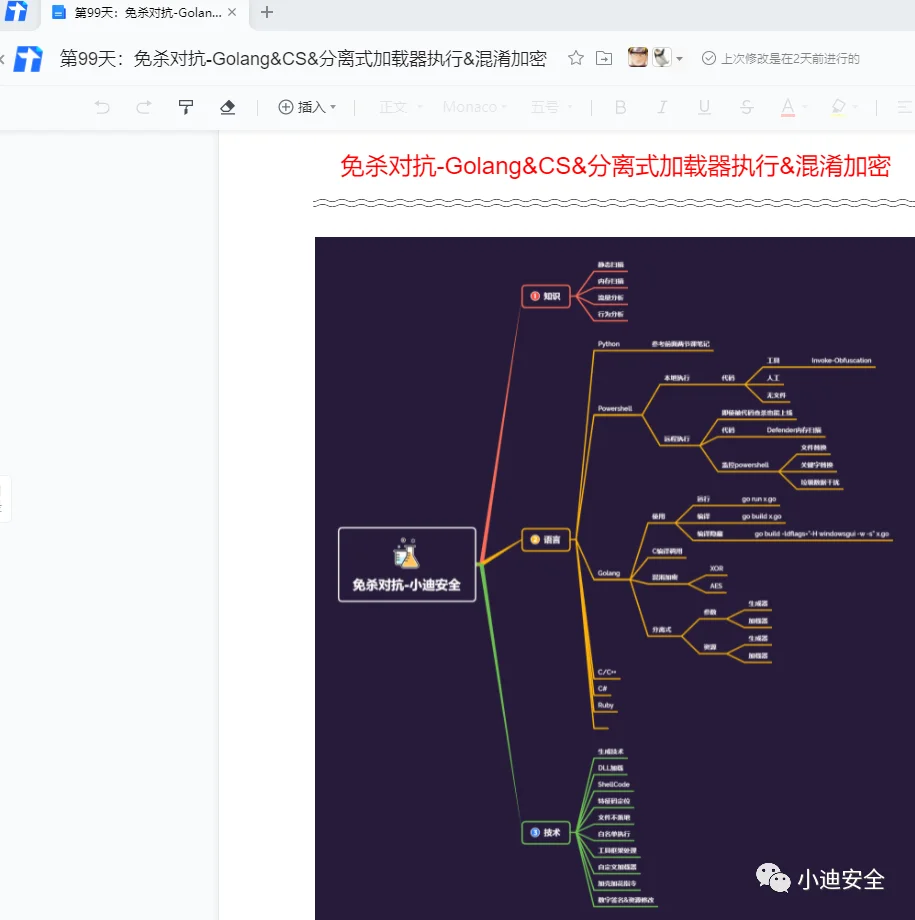
Task: Star this document as favorite
Action: pos(576,58)
